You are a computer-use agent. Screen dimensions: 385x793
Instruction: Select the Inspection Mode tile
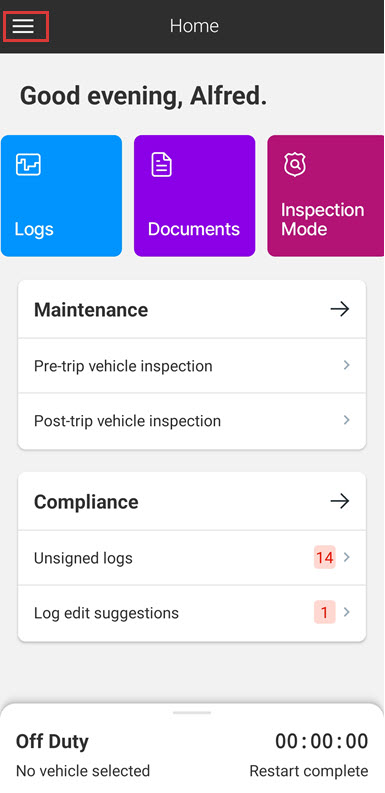pyautogui.click(x=325, y=196)
